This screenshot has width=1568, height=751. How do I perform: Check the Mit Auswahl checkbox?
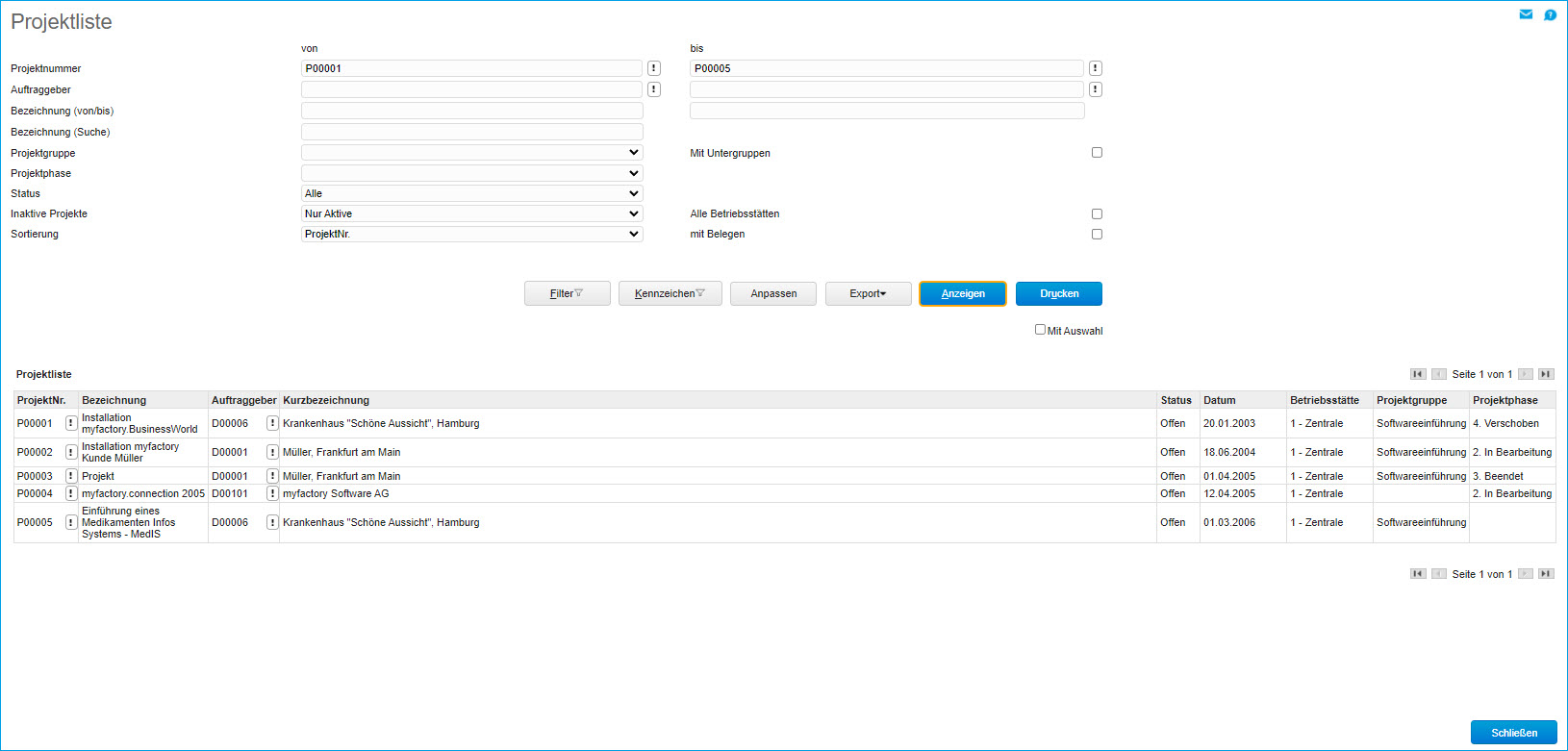coord(1040,330)
